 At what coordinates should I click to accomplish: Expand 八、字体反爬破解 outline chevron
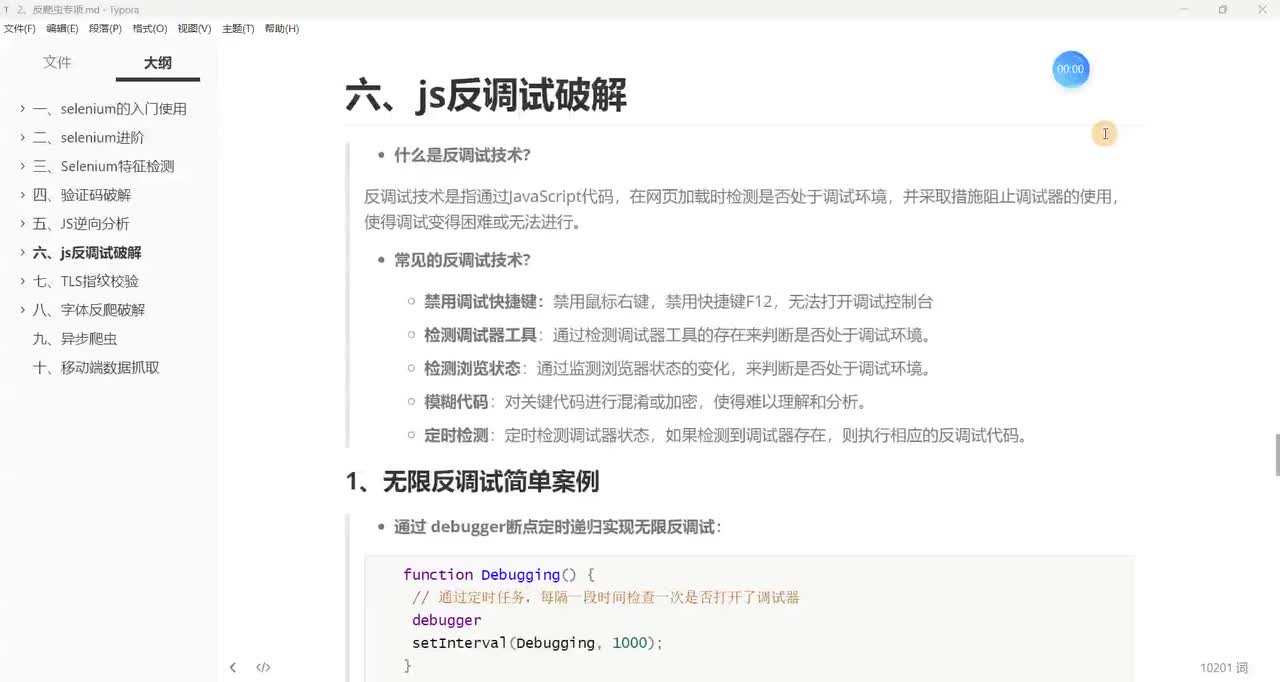click(23, 310)
